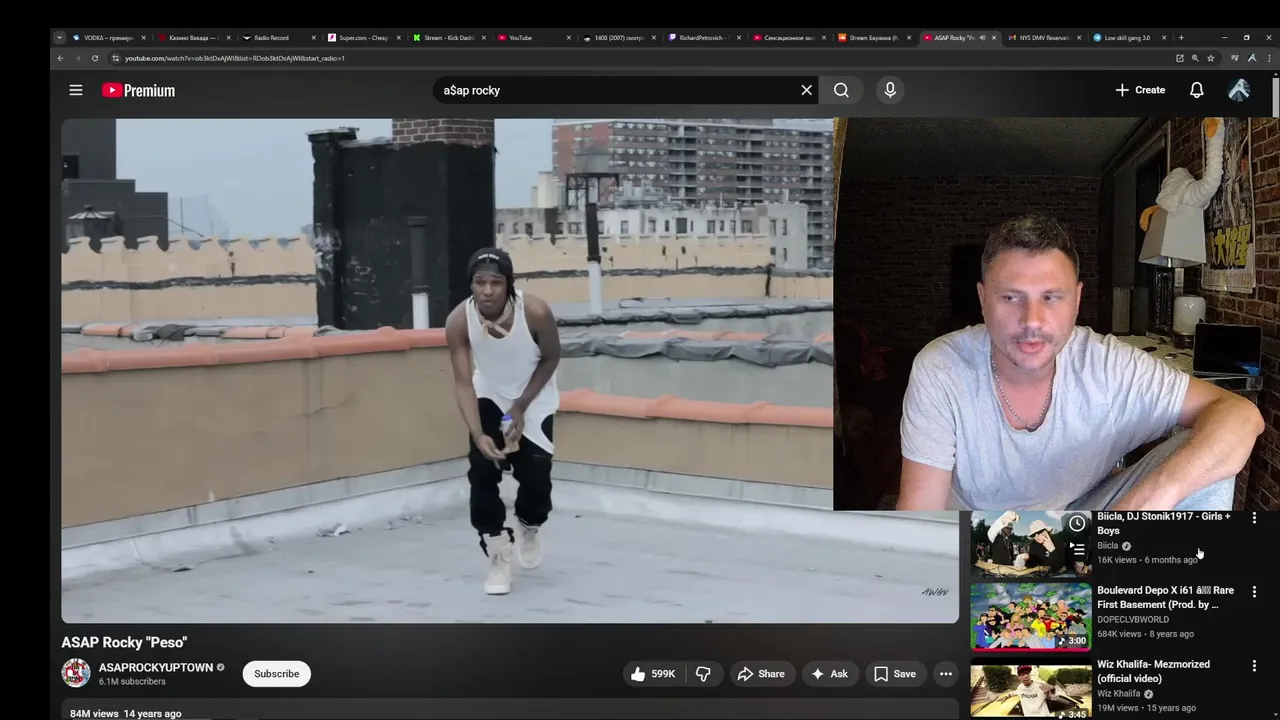Open options for Boulevard Depo video

pos(1254,592)
